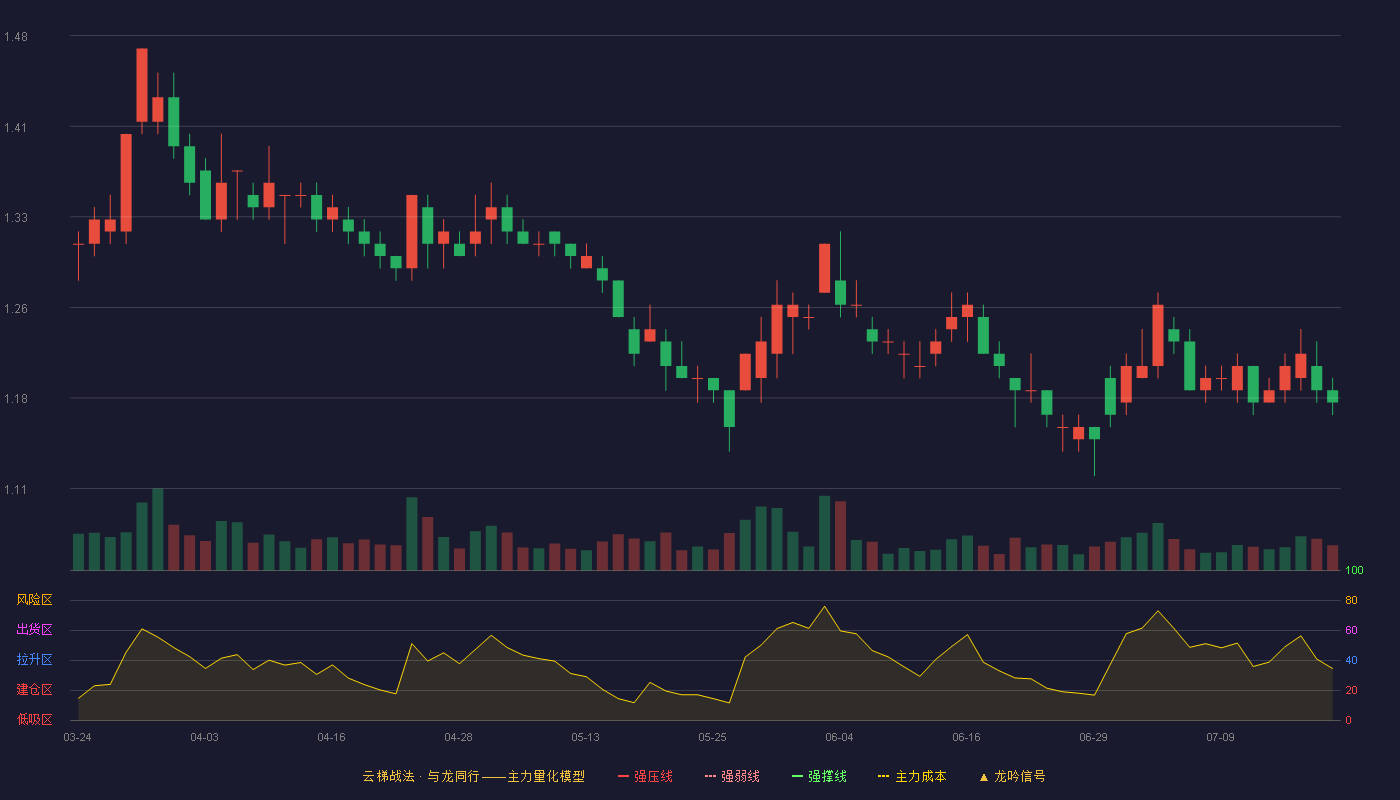
Task: Click the pink dotted icon beside 强弱线
Action: 711,776
